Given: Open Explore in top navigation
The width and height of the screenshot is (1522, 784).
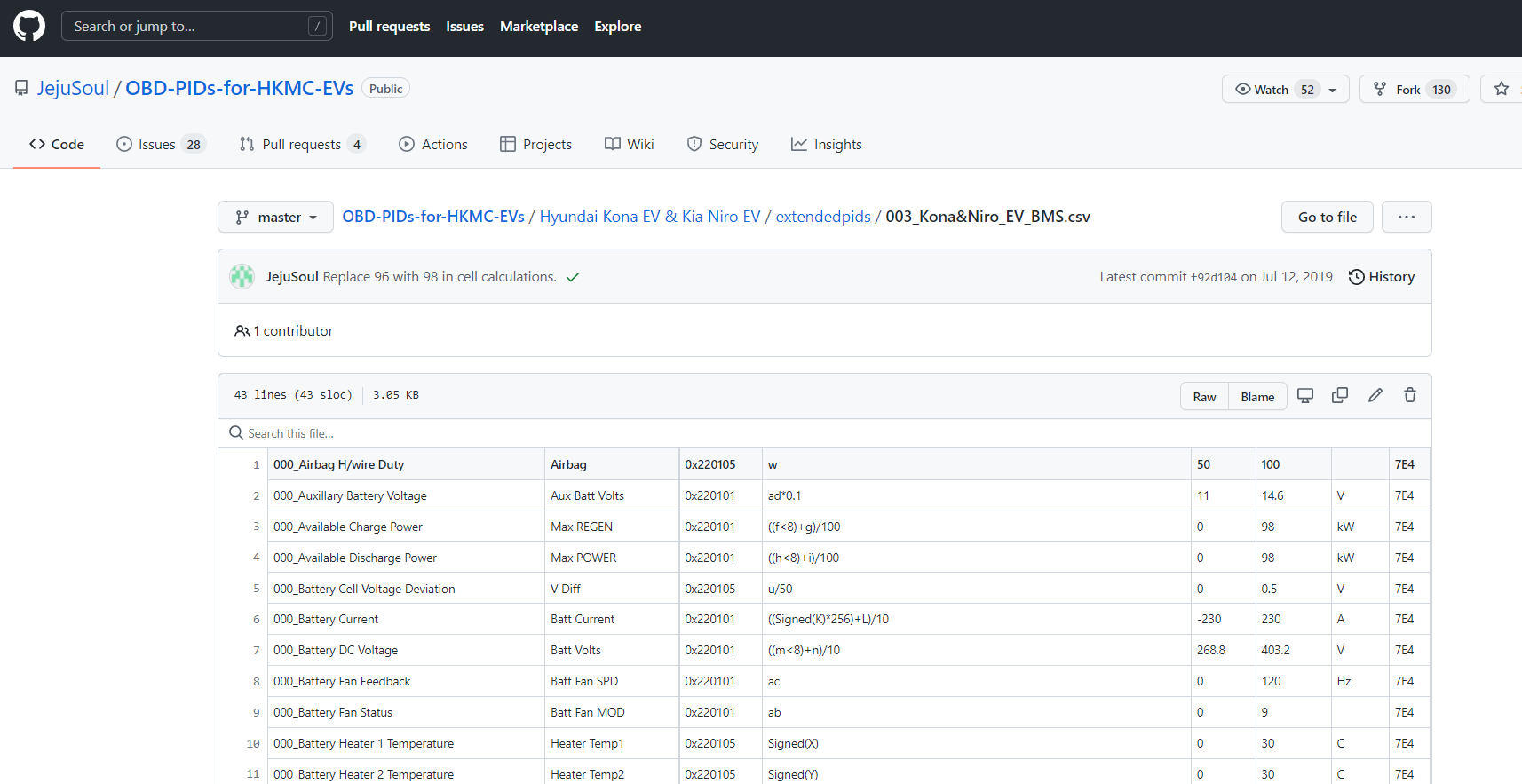Looking at the screenshot, I should click(618, 27).
